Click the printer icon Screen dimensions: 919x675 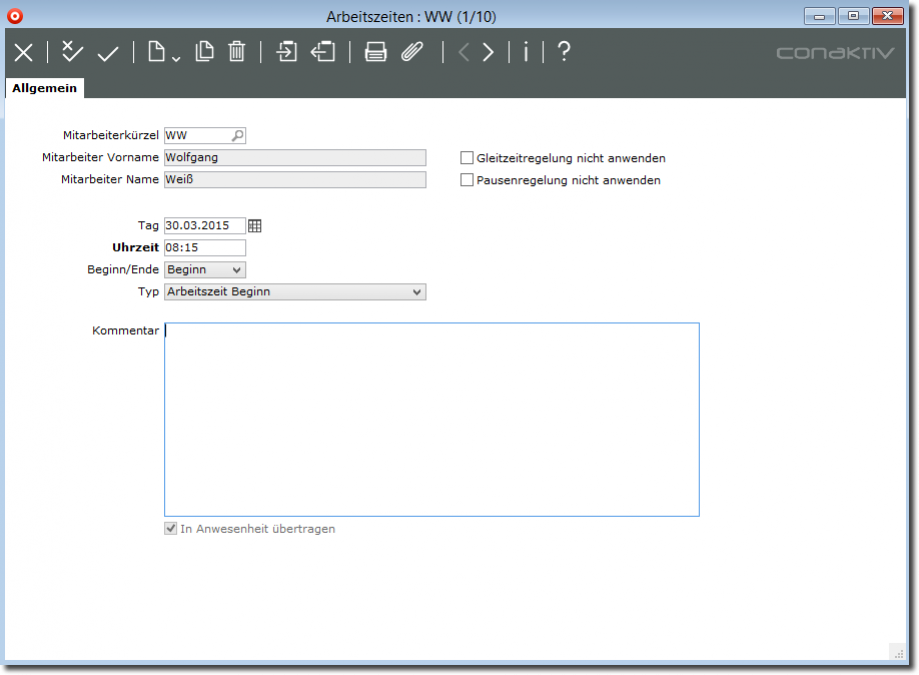[376, 52]
